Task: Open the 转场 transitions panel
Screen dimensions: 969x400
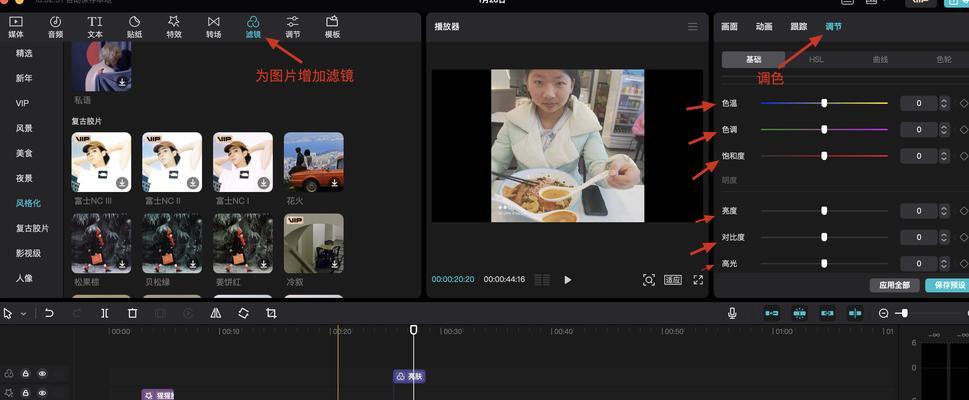Action: (x=213, y=27)
